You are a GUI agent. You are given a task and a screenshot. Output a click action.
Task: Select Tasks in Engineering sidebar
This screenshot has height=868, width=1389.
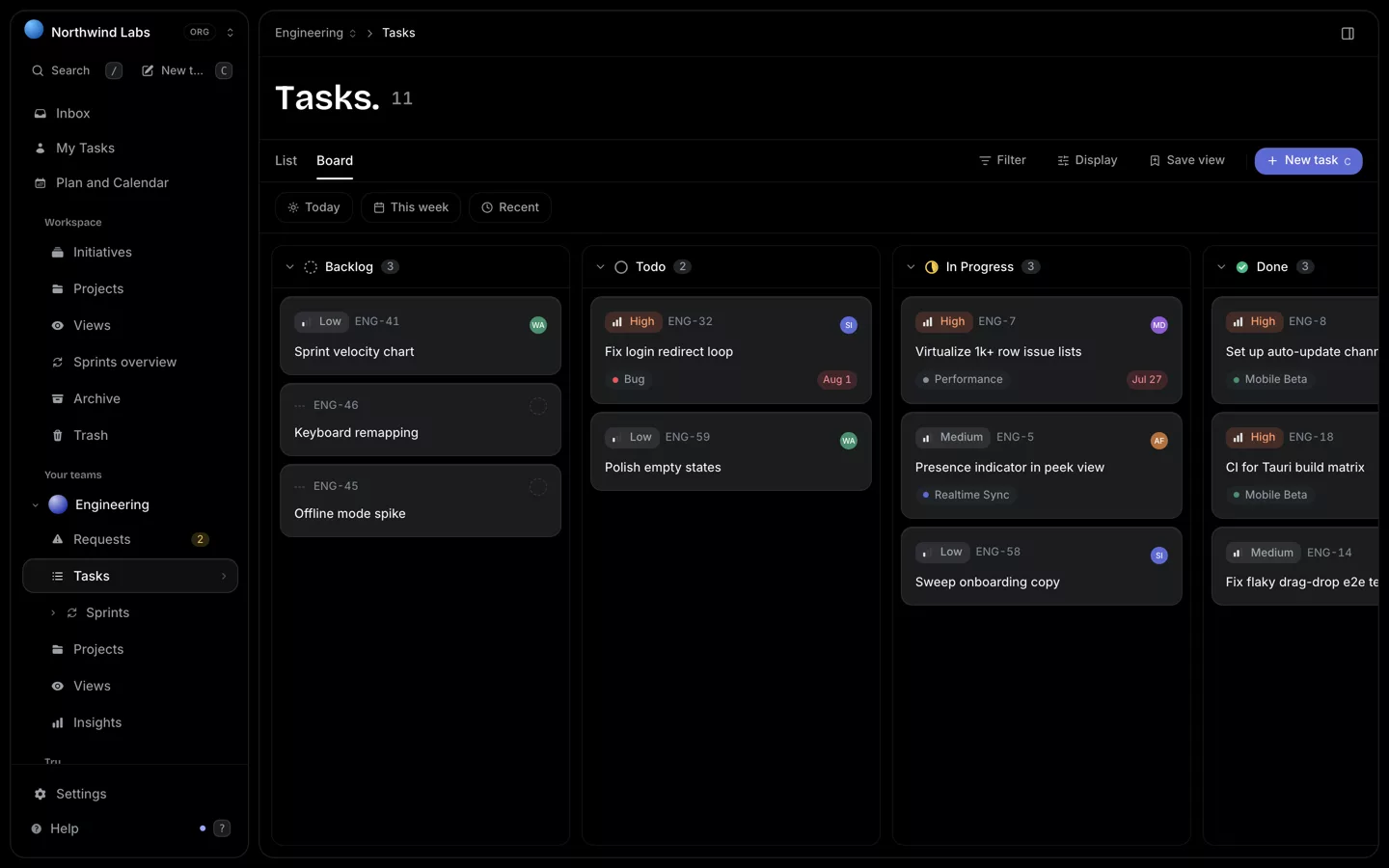[130, 576]
